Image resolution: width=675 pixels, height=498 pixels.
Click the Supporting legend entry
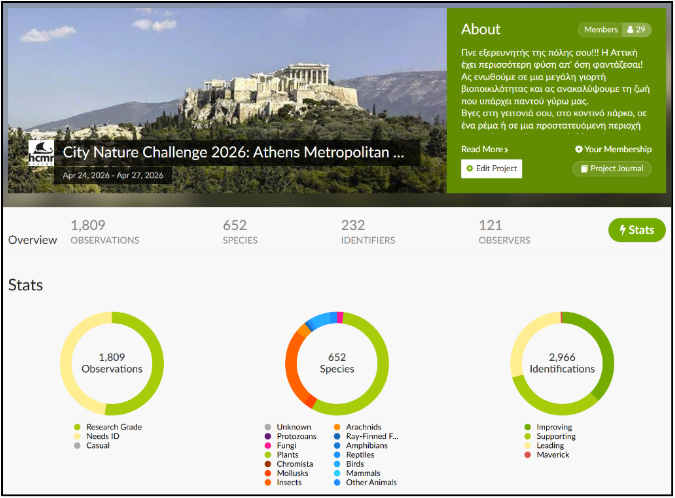(x=550, y=436)
